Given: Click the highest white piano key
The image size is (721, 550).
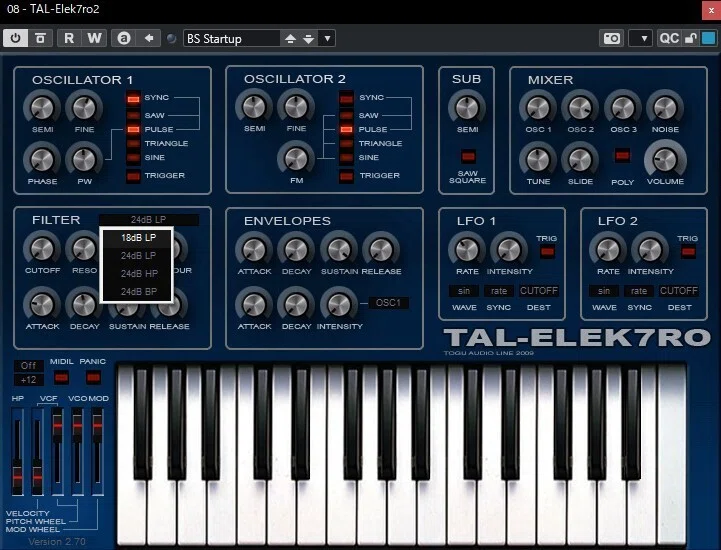Looking at the screenshot, I should click(x=671, y=455).
